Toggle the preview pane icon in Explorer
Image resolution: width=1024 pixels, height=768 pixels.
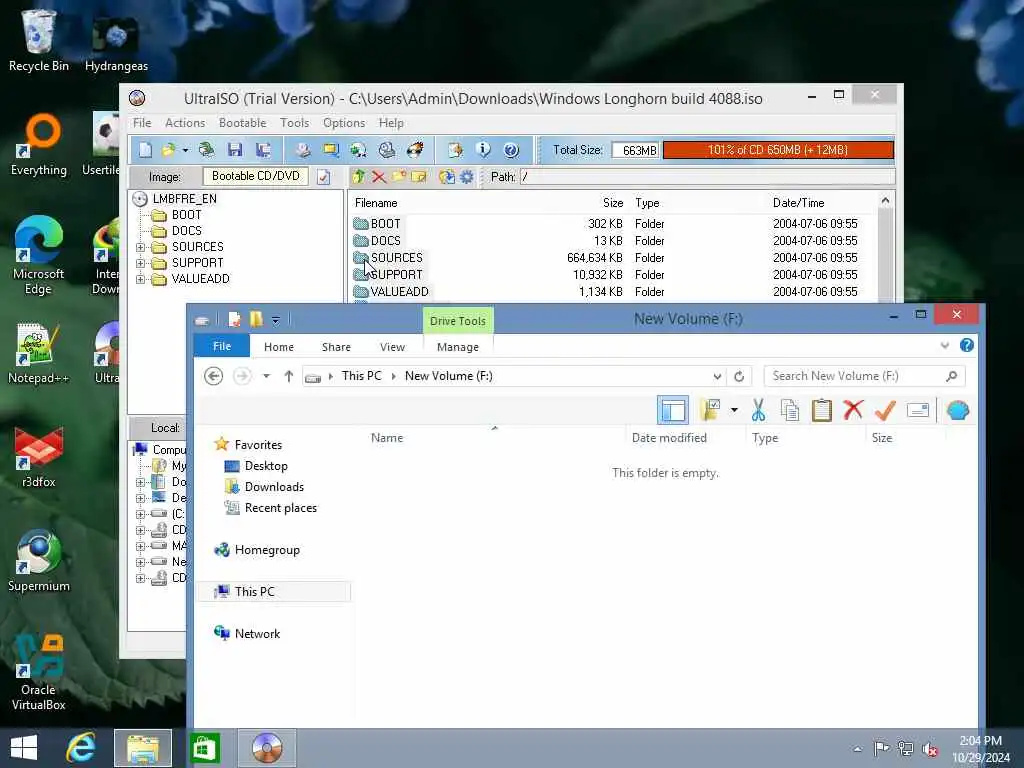click(x=673, y=411)
